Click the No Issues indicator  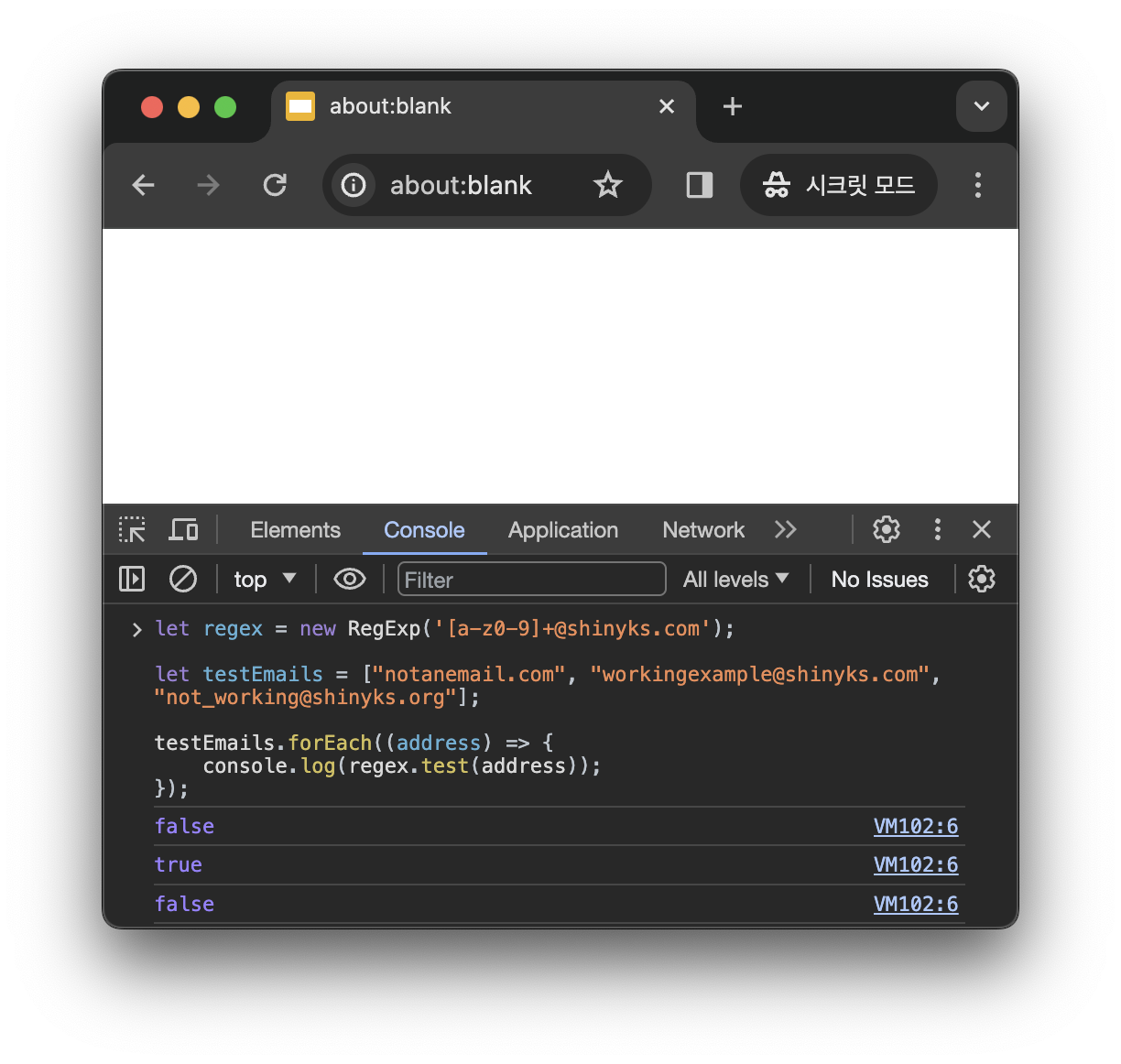[879, 579]
